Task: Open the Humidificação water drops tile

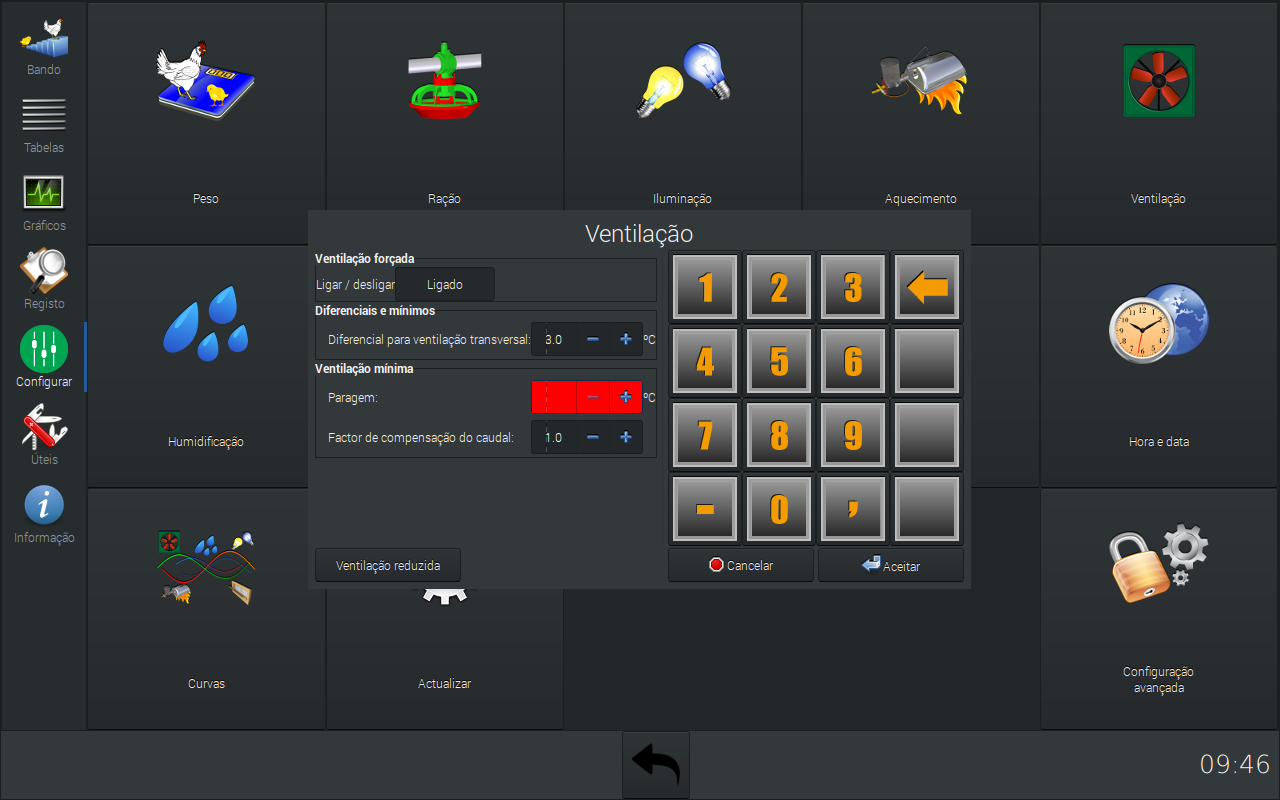Action: 206,365
